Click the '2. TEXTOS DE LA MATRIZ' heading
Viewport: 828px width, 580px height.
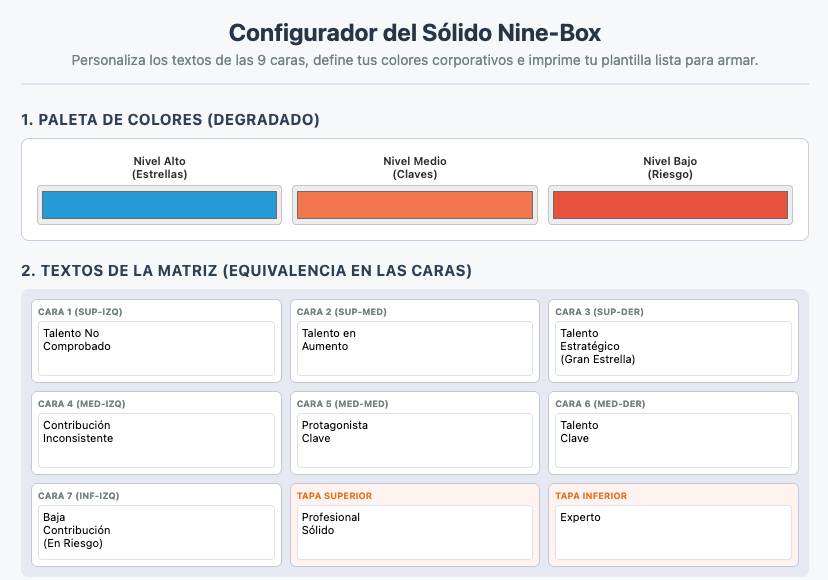(246, 270)
